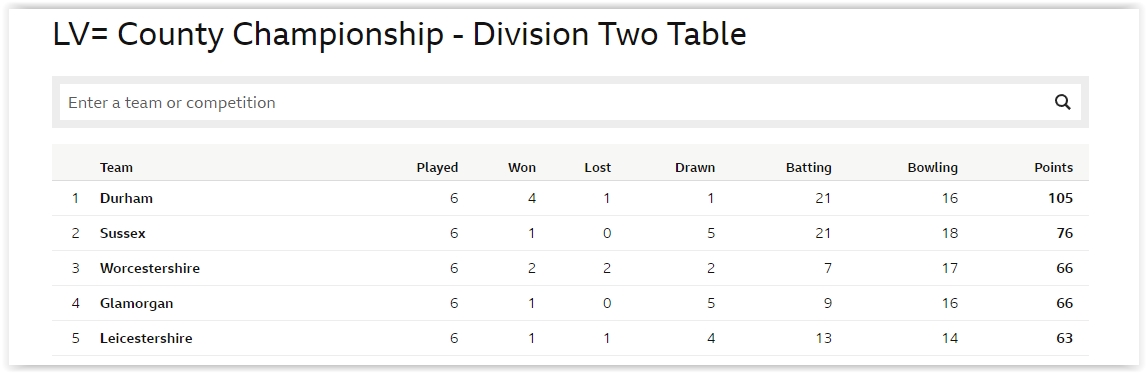The image size is (1147, 373).
Task: Open the Sussex team link
Action: click(x=123, y=233)
